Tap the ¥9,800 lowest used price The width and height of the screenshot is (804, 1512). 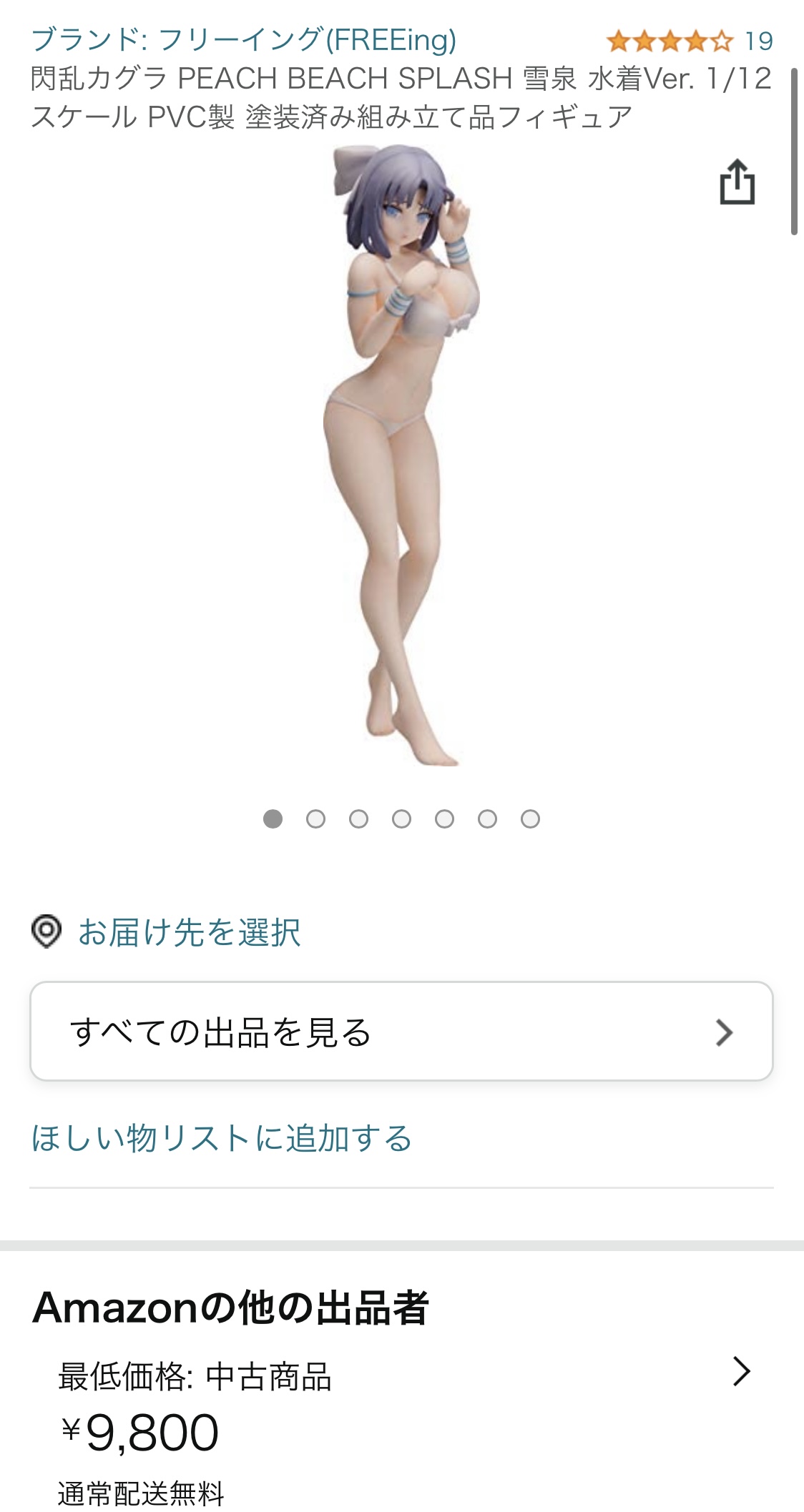[x=139, y=1433]
